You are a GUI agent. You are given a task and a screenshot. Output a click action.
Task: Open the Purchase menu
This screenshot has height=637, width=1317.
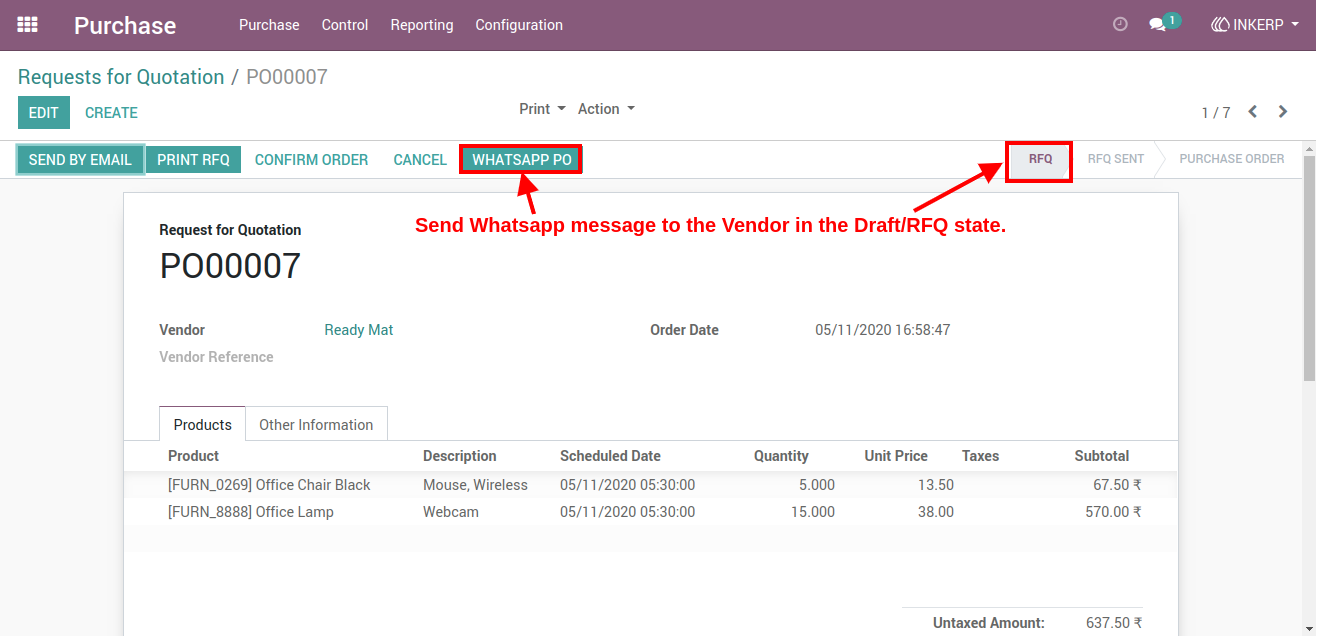(269, 25)
